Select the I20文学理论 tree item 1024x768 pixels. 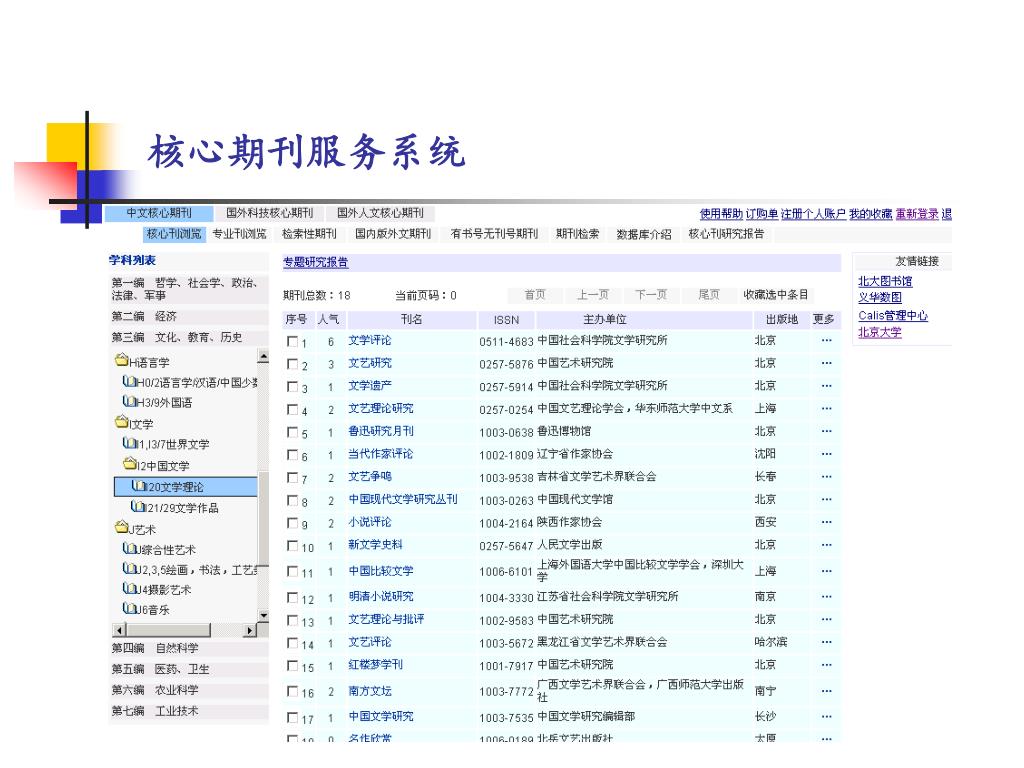pyautogui.click(x=186, y=487)
